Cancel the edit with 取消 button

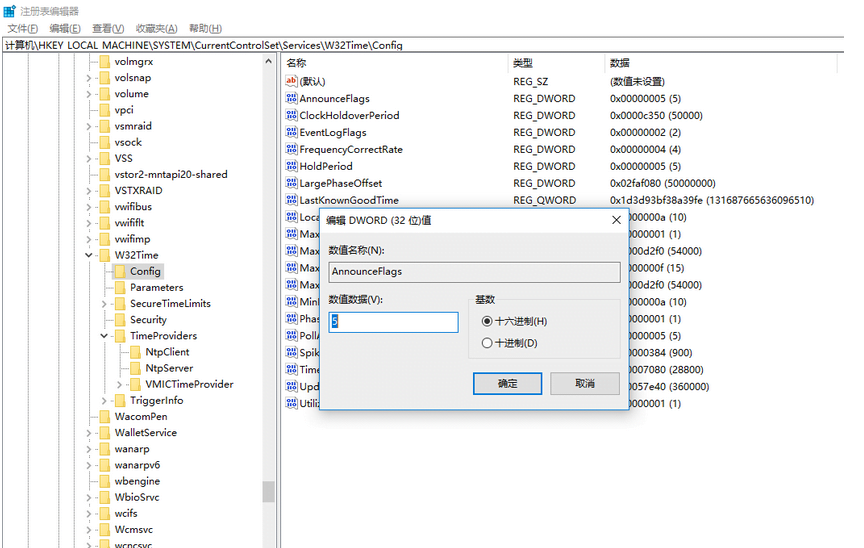click(585, 383)
